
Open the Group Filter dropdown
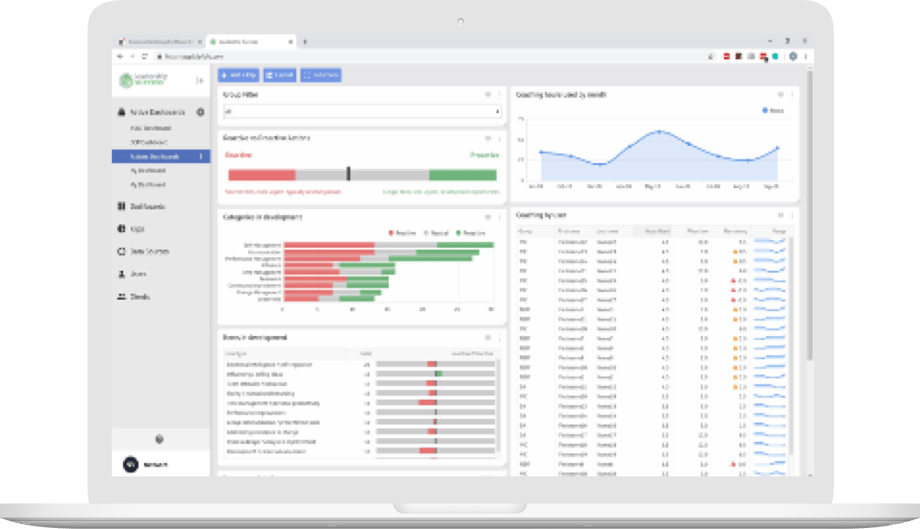point(362,111)
